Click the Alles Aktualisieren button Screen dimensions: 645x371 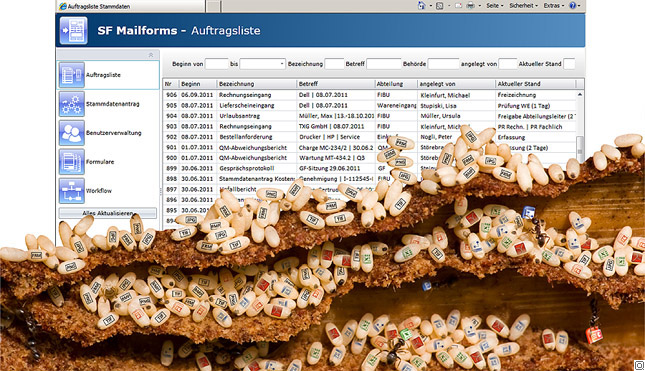(x=108, y=213)
